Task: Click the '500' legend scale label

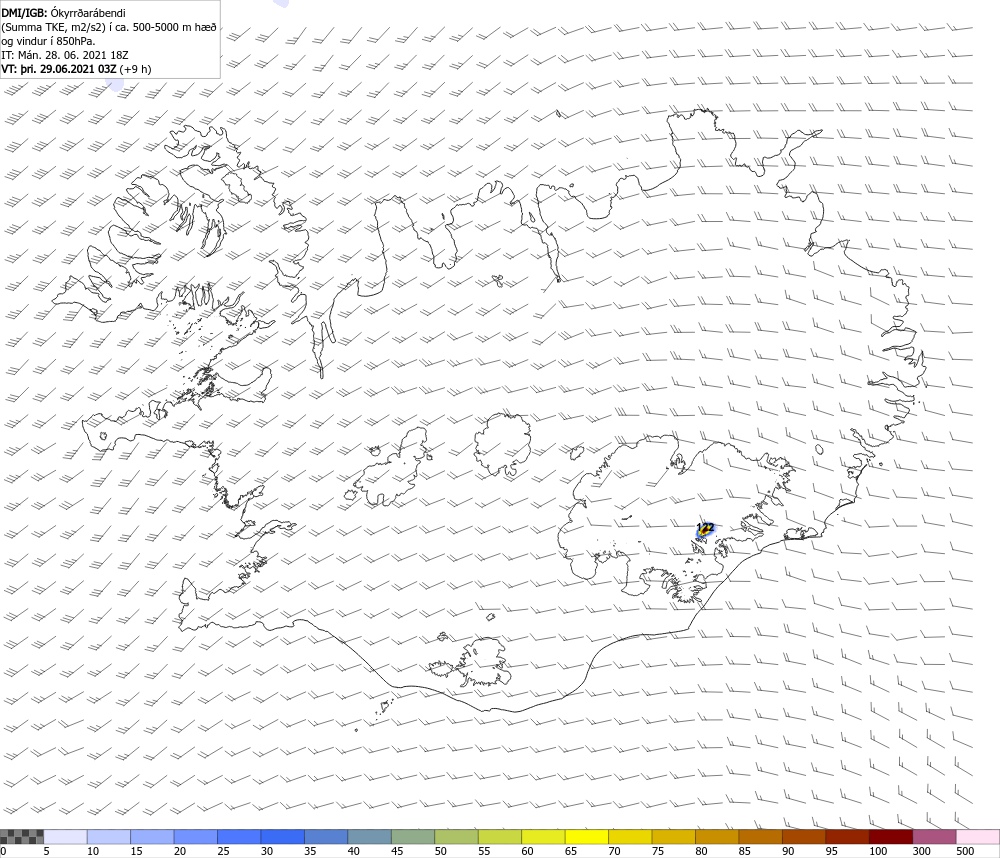Action: pyautogui.click(x=965, y=851)
